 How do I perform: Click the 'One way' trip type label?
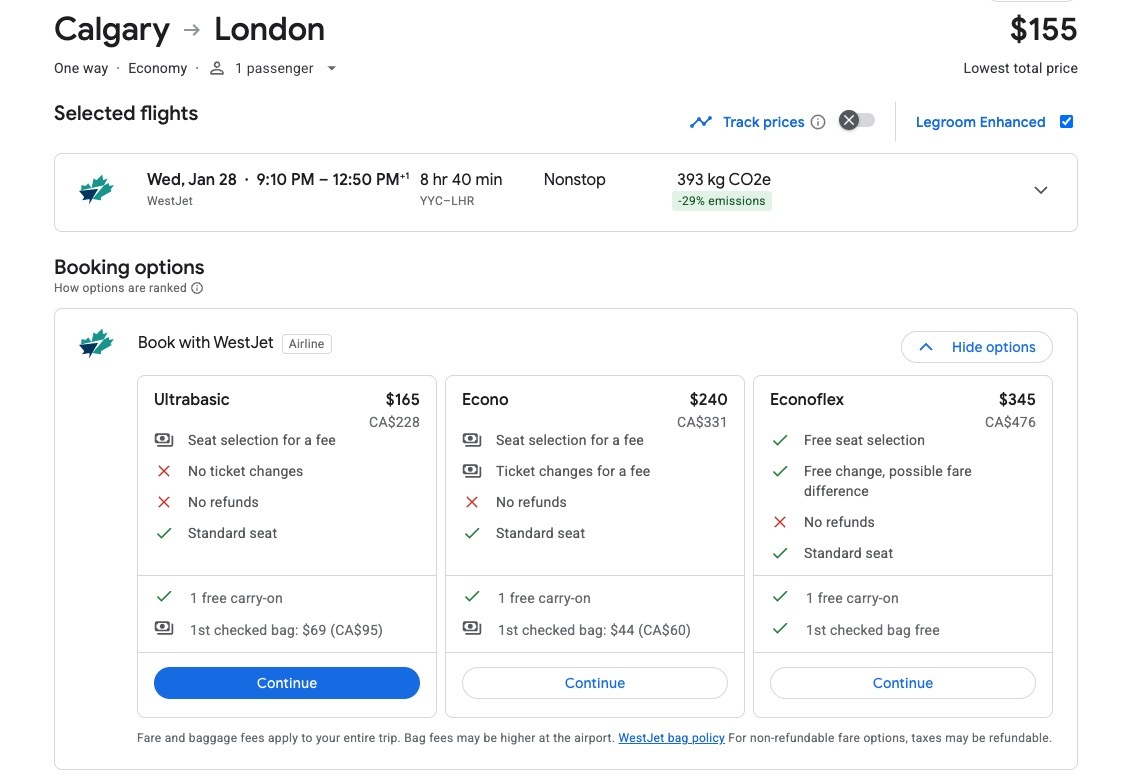tap(80, 68)
